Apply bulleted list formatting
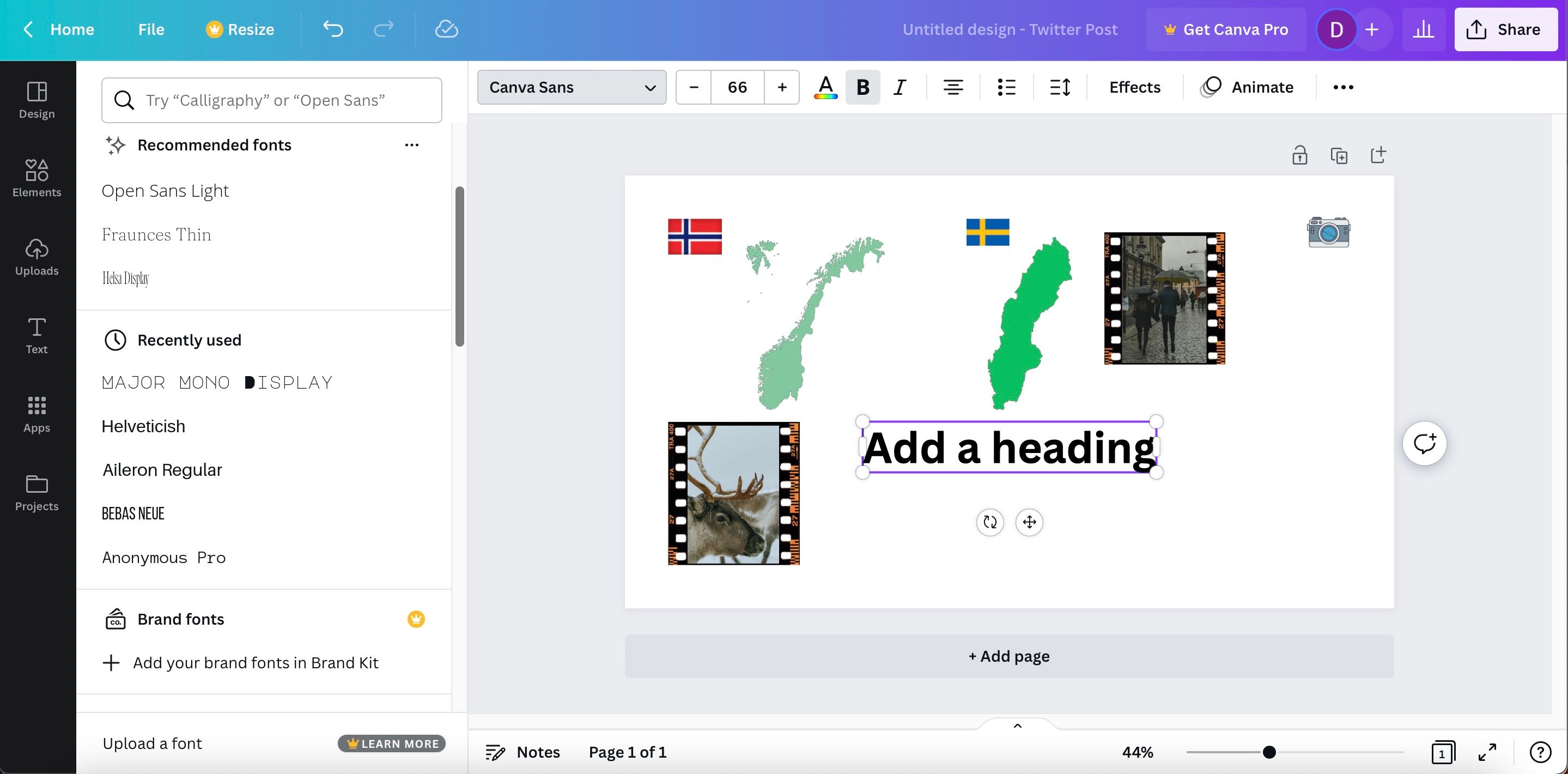This screenshot has width=1568, height=774. tap(1006, 88)
